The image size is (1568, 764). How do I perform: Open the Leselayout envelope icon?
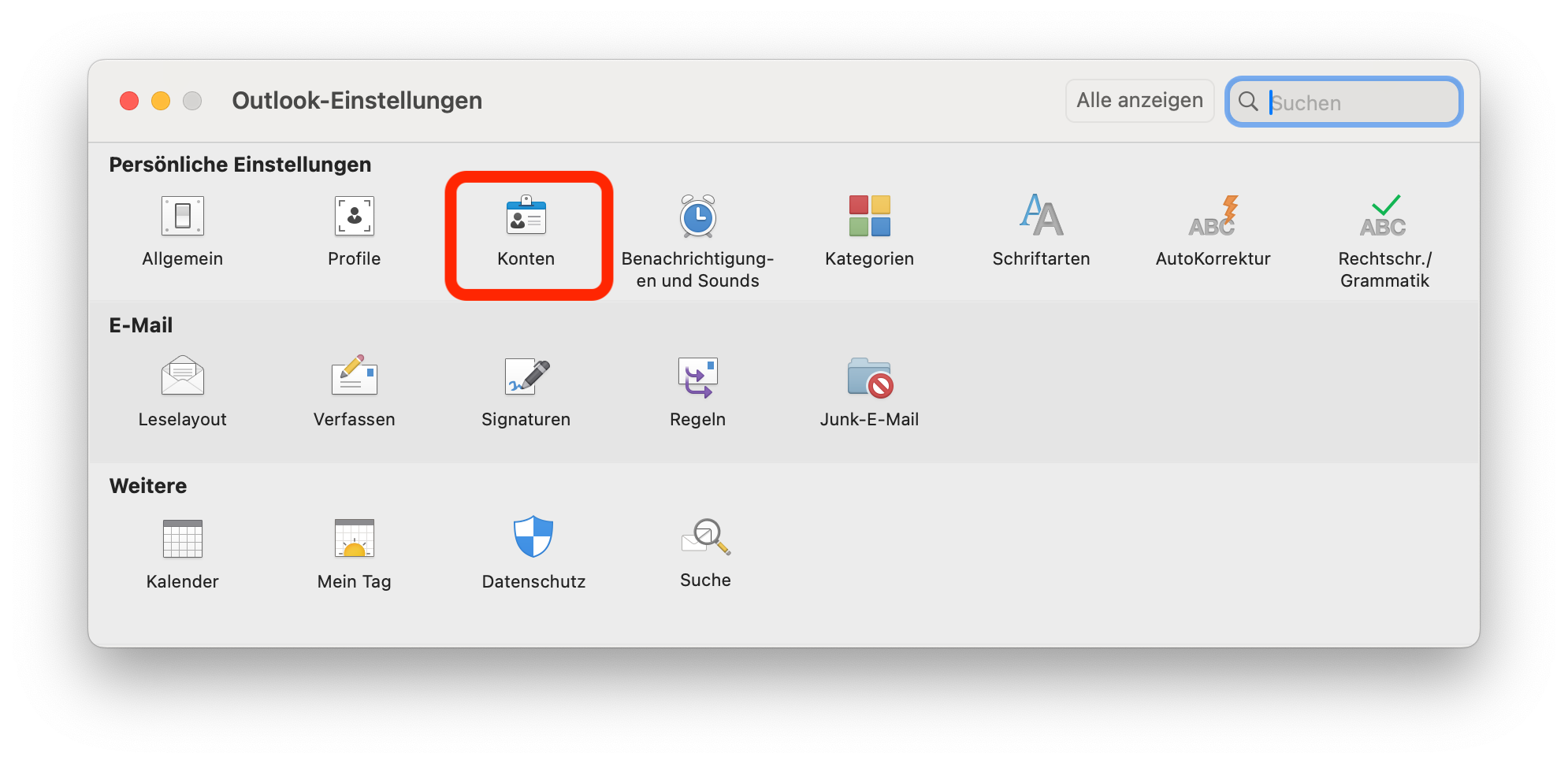click(x=182, y=376)
